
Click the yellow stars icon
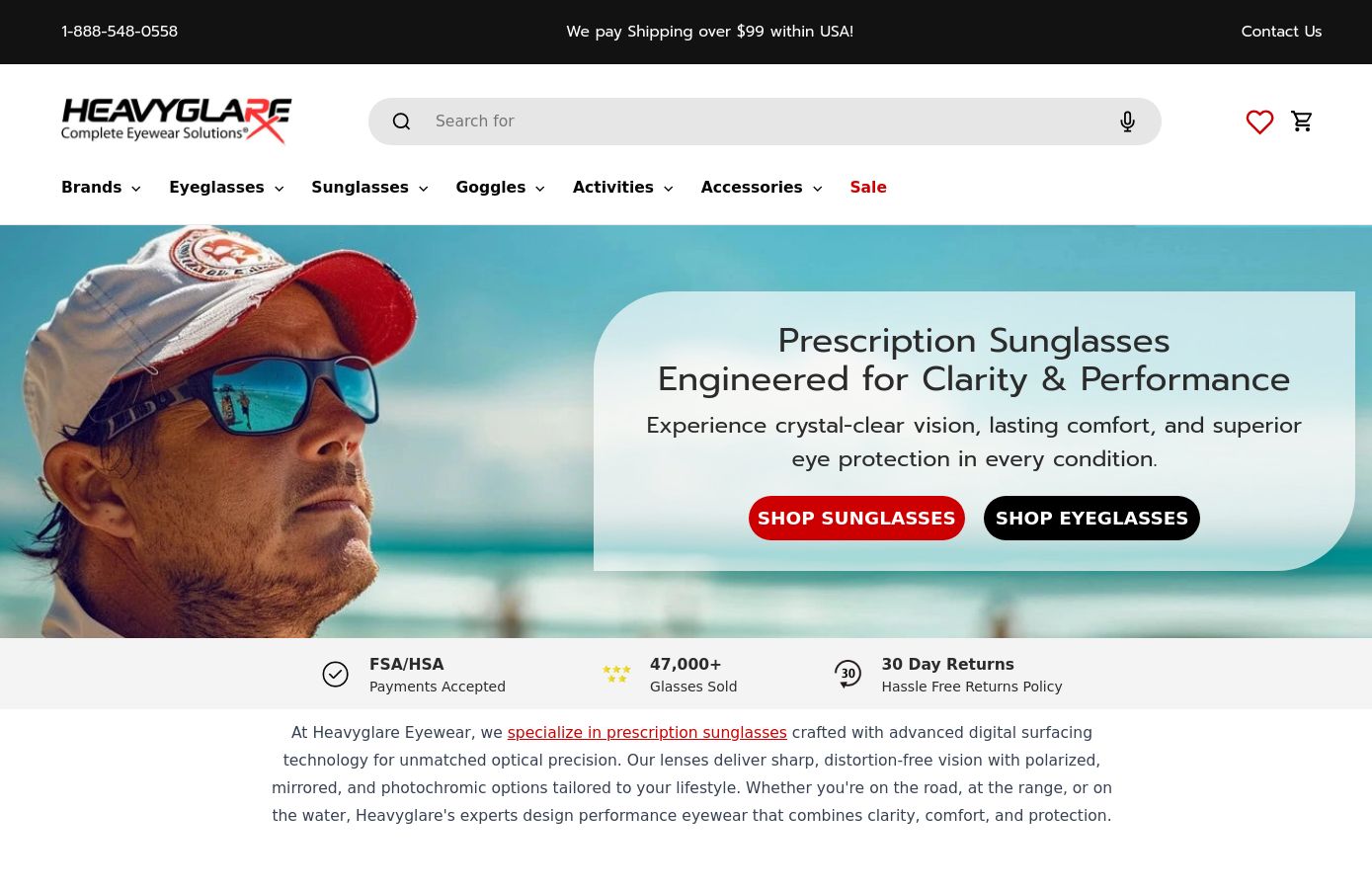pos(616,674)
